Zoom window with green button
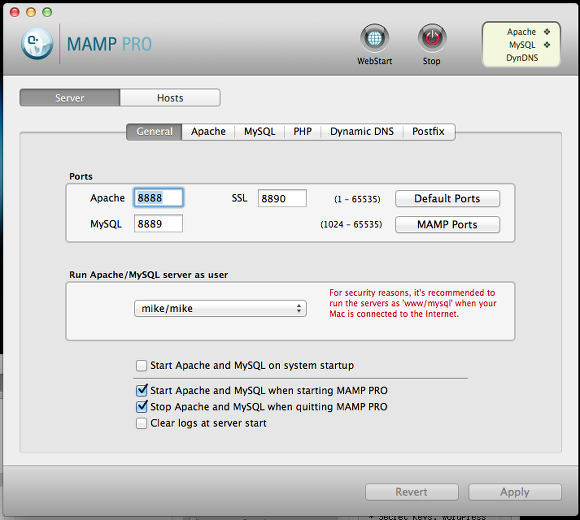The image size is (580, 520). (47, 12)
